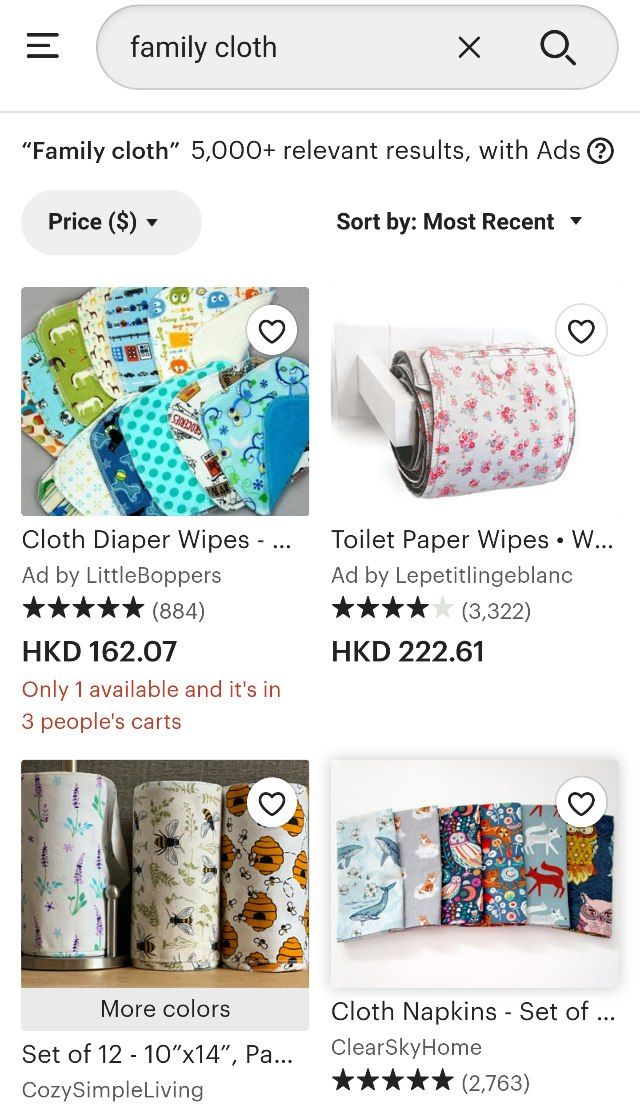Image resolution: width=640 pixels, height=1107 pixels.
Task: Open the Sort by: Most Recent dropdown
Action: [x=459, y=222]
